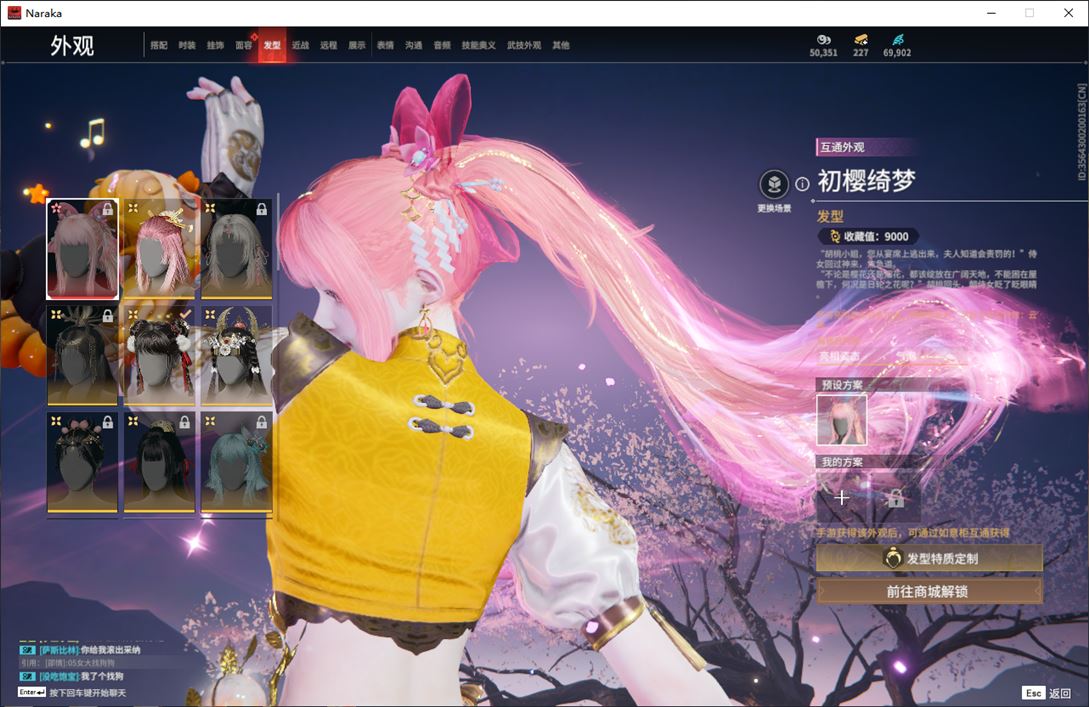Switch to the 武技外观 tab
Image resolution: width=1089 pixels, height=707 pixels.
[524, 45]
